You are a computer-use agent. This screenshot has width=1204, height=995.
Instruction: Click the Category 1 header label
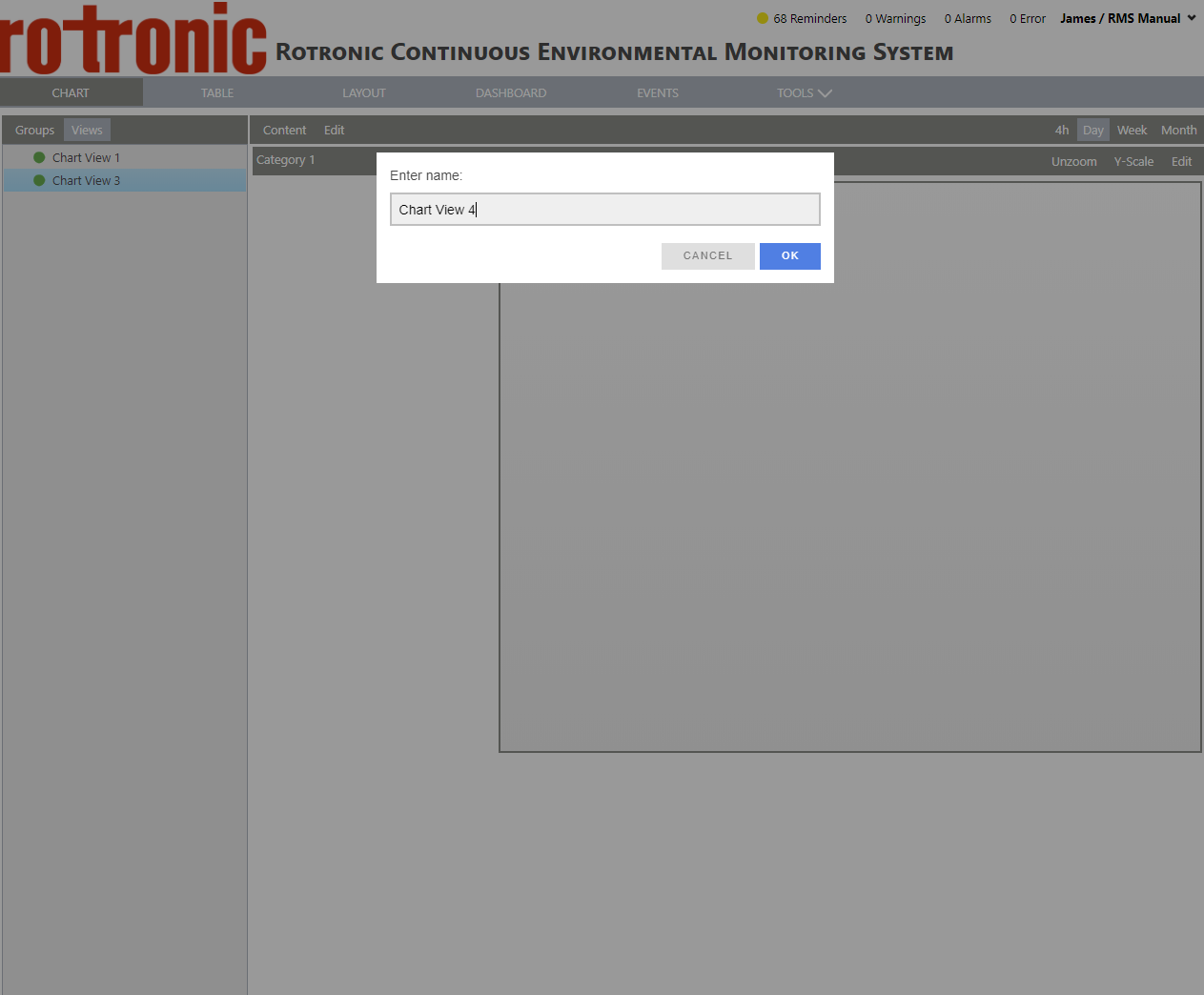(x=285, y=159)
